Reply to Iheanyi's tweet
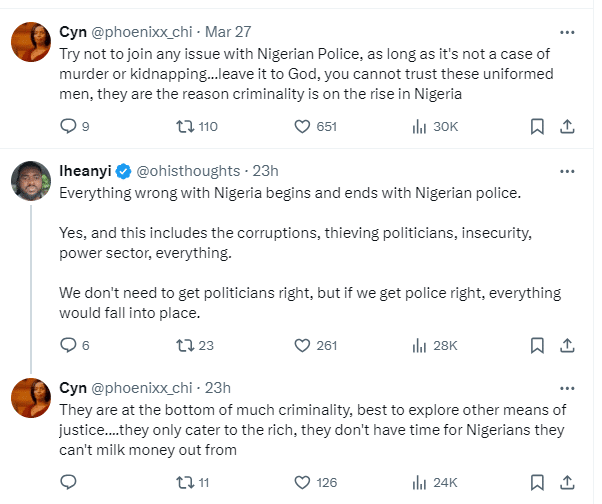 coord(69,345)
